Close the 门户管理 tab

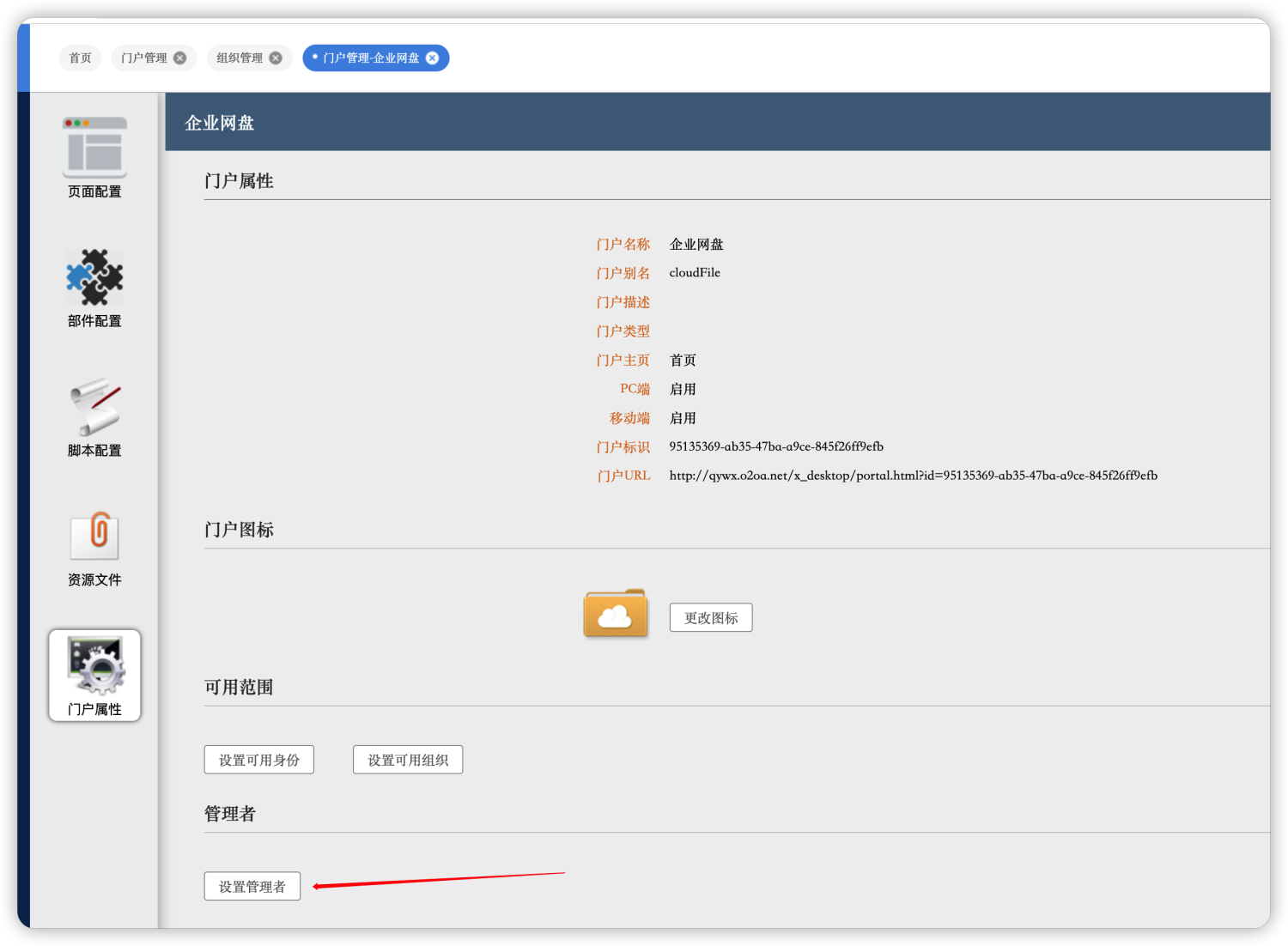pyautogui.click(x=179, y=58)
